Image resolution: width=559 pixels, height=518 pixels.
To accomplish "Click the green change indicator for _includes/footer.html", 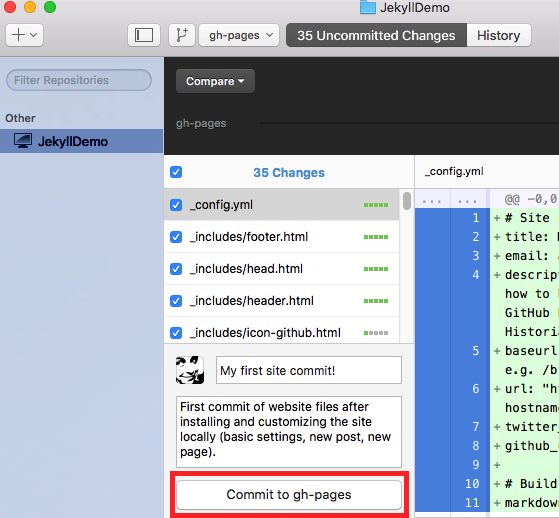I will pyautogui.click(x=376, y=237).
